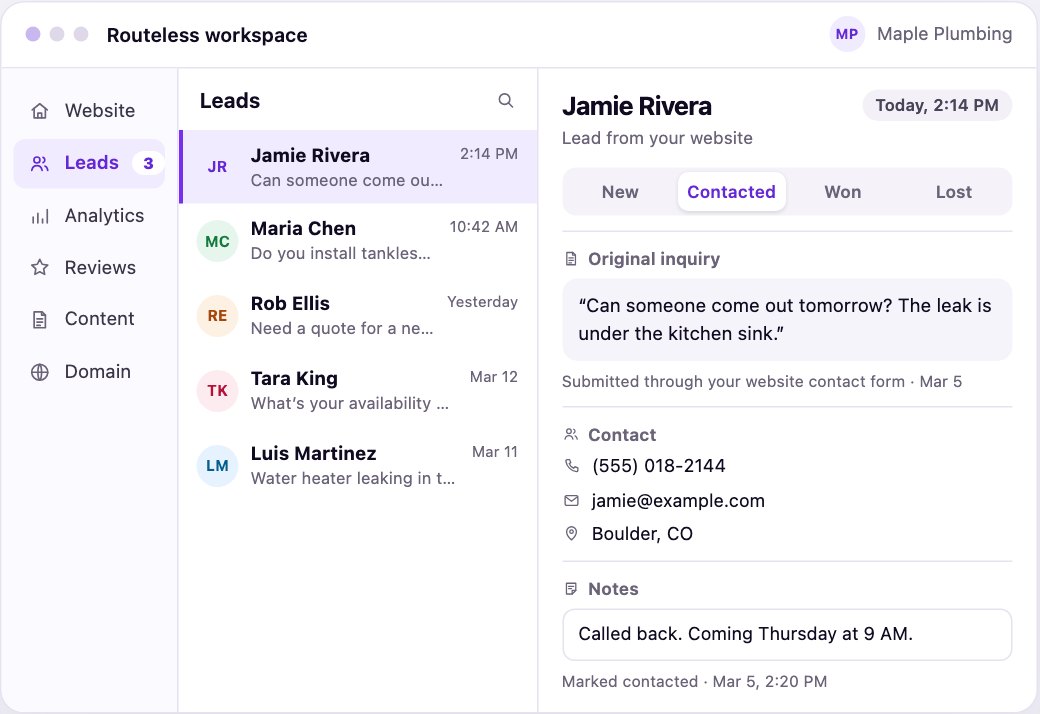Click the TK avatar for Tara King
This screenshot has height=714, width=1040.
tap(218, 391)
